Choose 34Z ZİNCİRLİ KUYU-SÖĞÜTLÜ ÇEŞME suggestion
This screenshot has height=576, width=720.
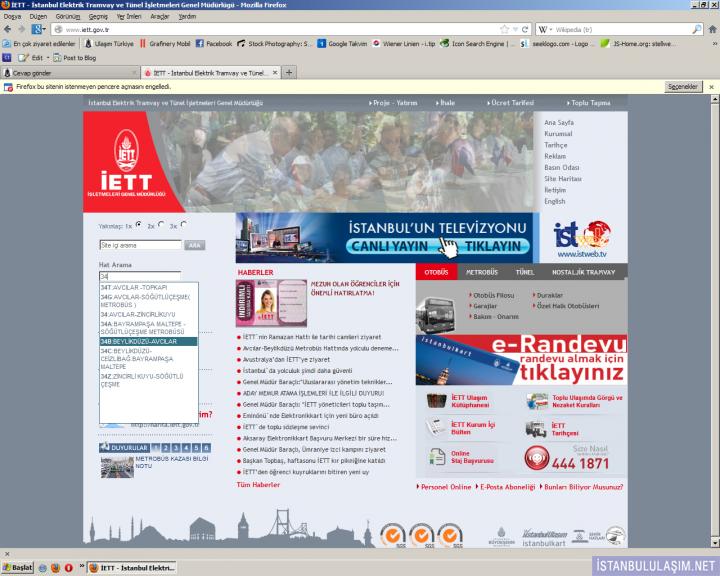coord(149,380)
